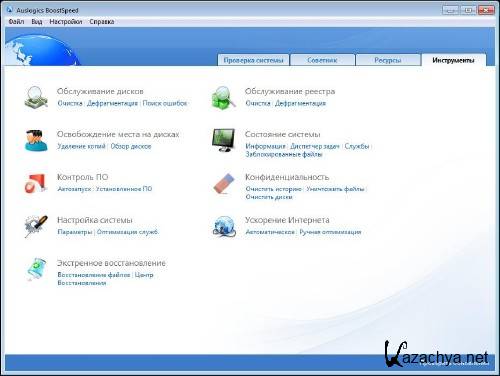Click the Internet Acceleration globe icon
The height and width of the screenshot is (376, 500).
(224, 226)
